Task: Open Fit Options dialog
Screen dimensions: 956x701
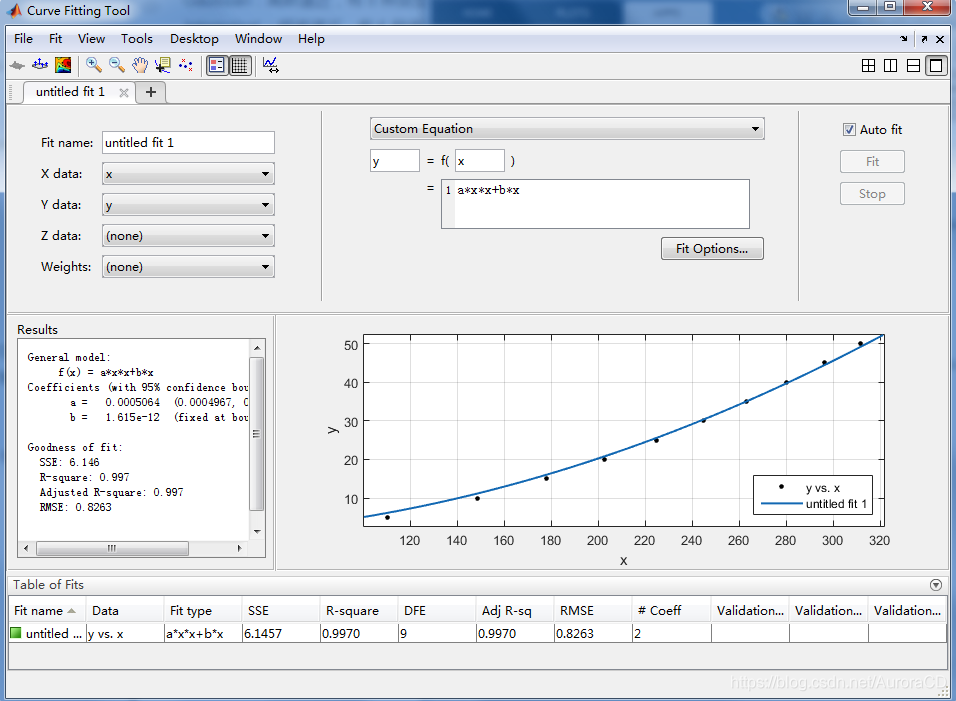Action: pos(712,249)
